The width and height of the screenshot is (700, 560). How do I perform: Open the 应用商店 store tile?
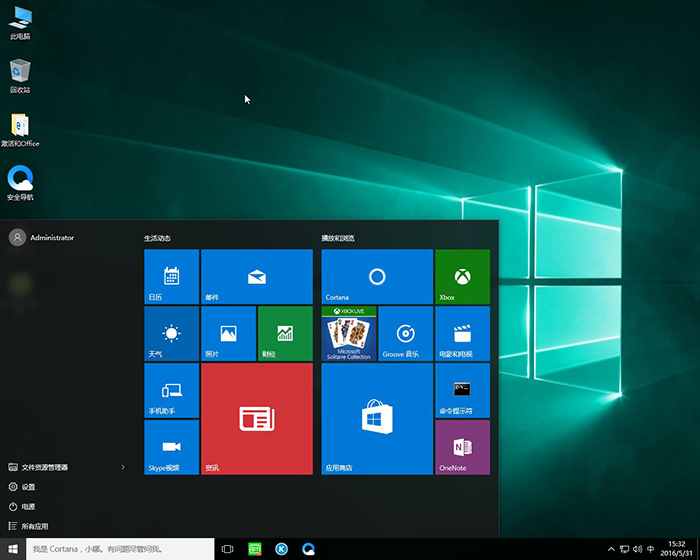click(377, 419)
